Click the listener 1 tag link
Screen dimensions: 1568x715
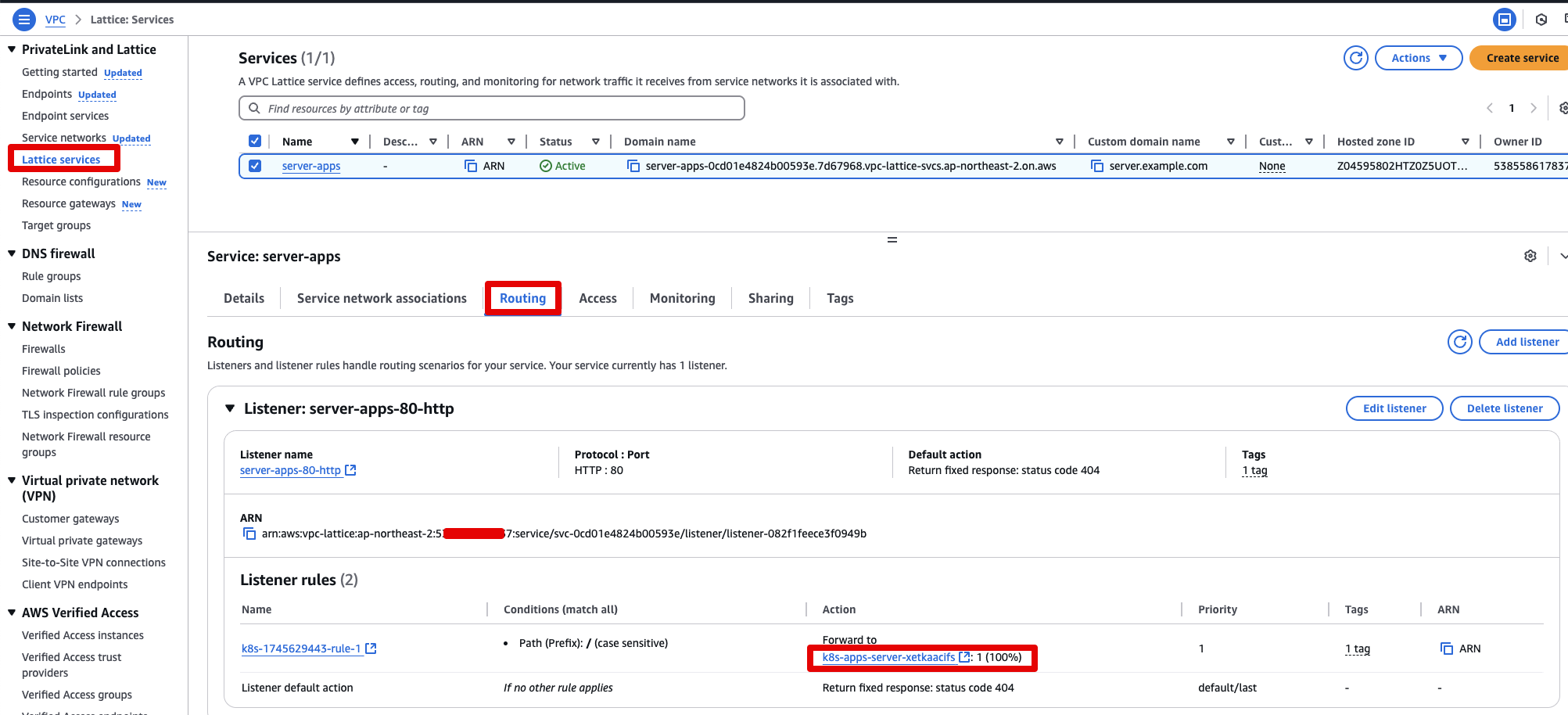coord(1254,470)
